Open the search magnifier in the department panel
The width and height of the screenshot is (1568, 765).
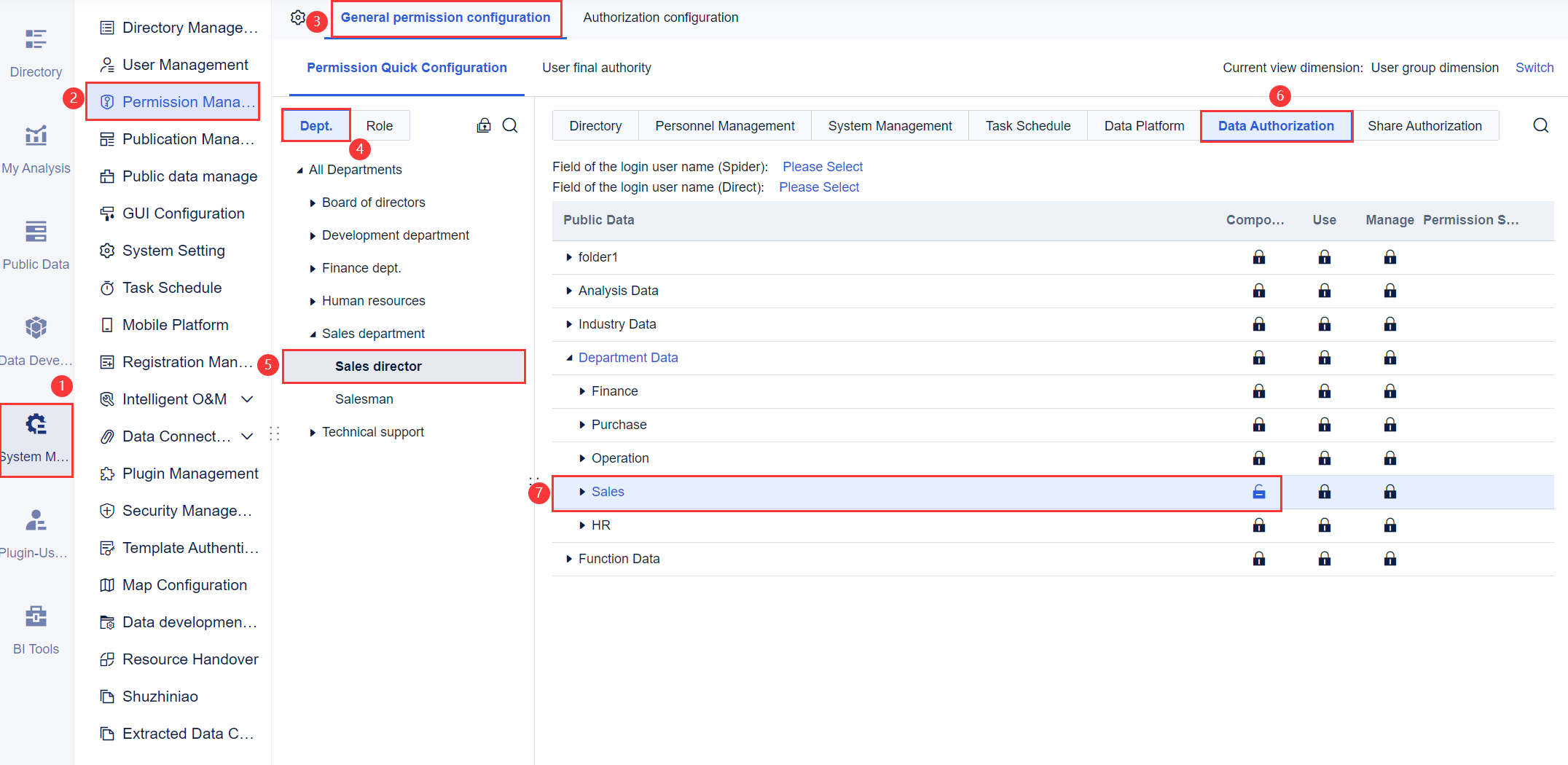pos(510,125)
